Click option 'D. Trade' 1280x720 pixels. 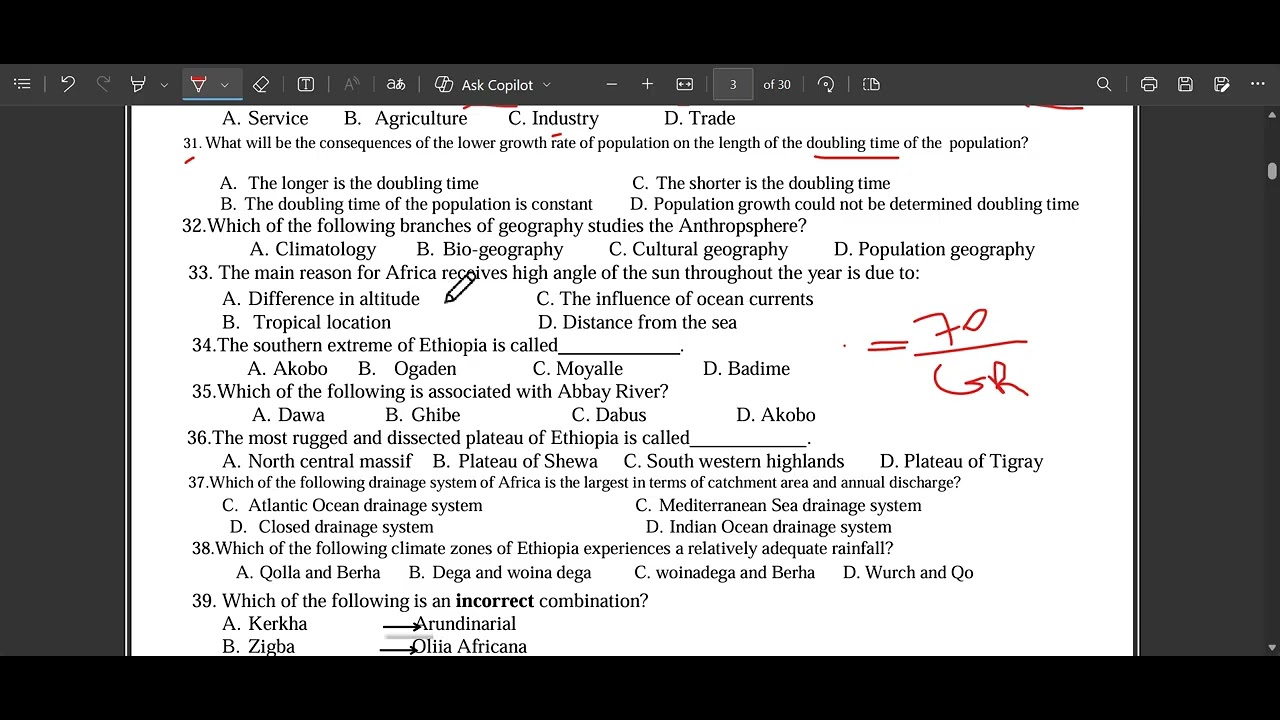pyautogui.click(x=699, y=118)
